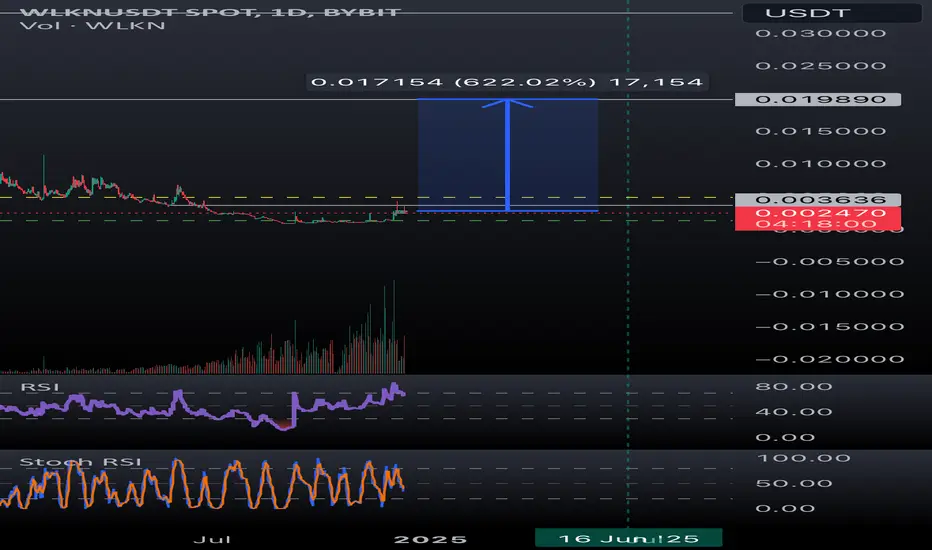Click the 0.015000 price scale value
The height and width of the screenshot is (550, 932).
(x=821, y=131)
